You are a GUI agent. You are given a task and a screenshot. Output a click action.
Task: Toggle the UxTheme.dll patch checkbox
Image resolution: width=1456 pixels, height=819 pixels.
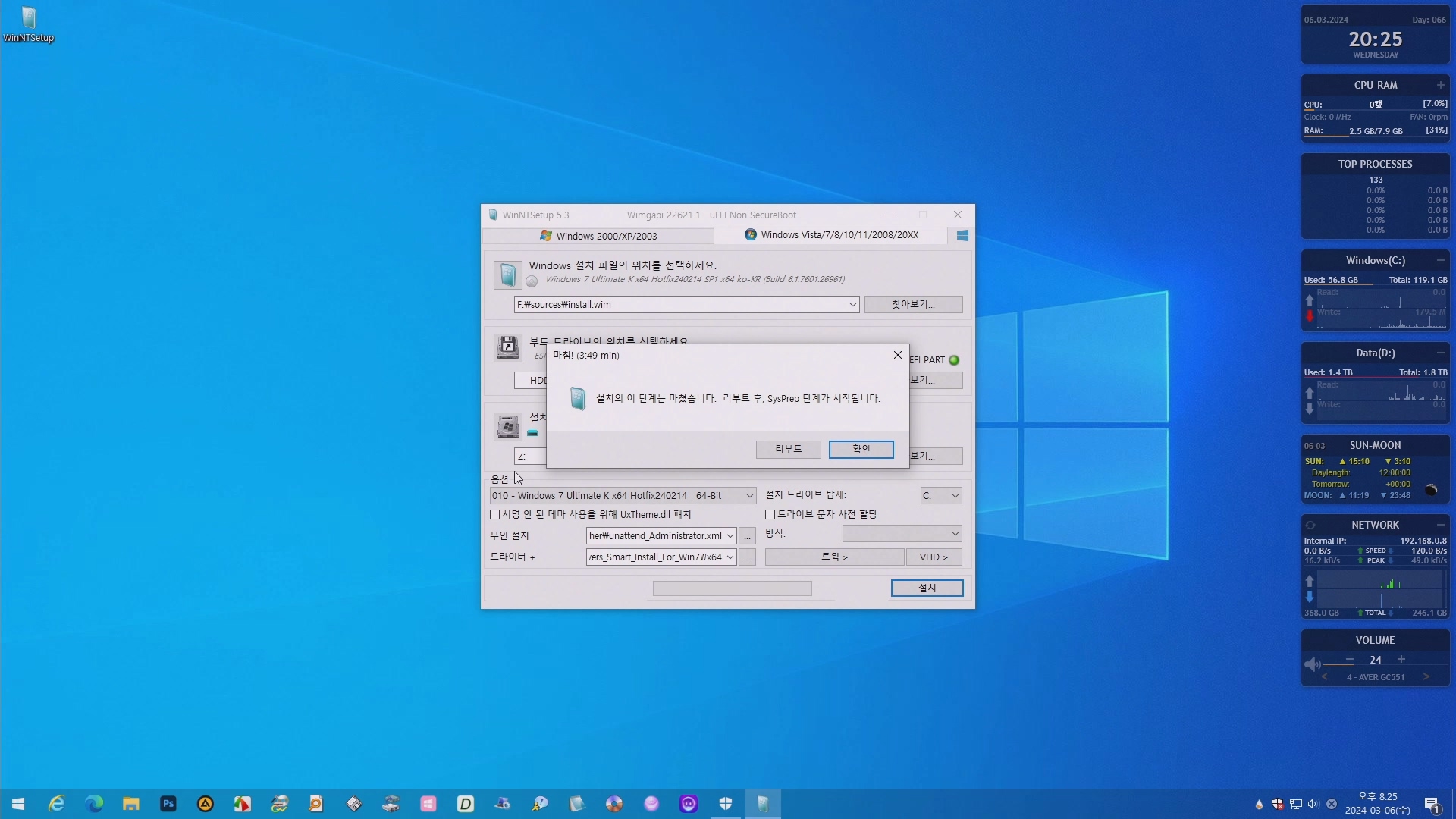(495, 515)
